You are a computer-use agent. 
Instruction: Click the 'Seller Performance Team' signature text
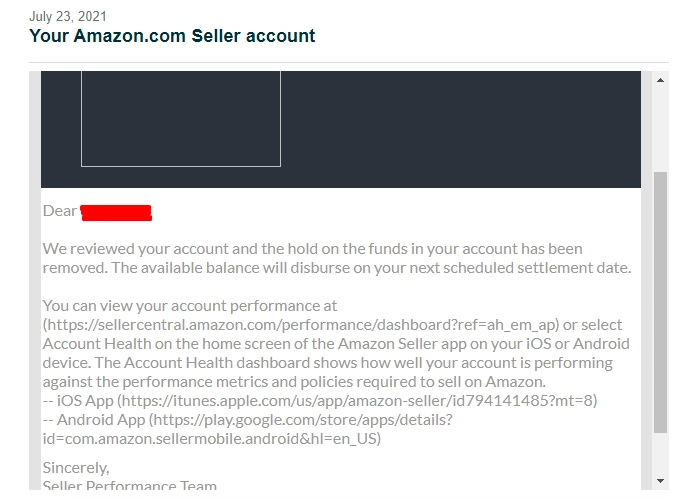tap(130, 486)
